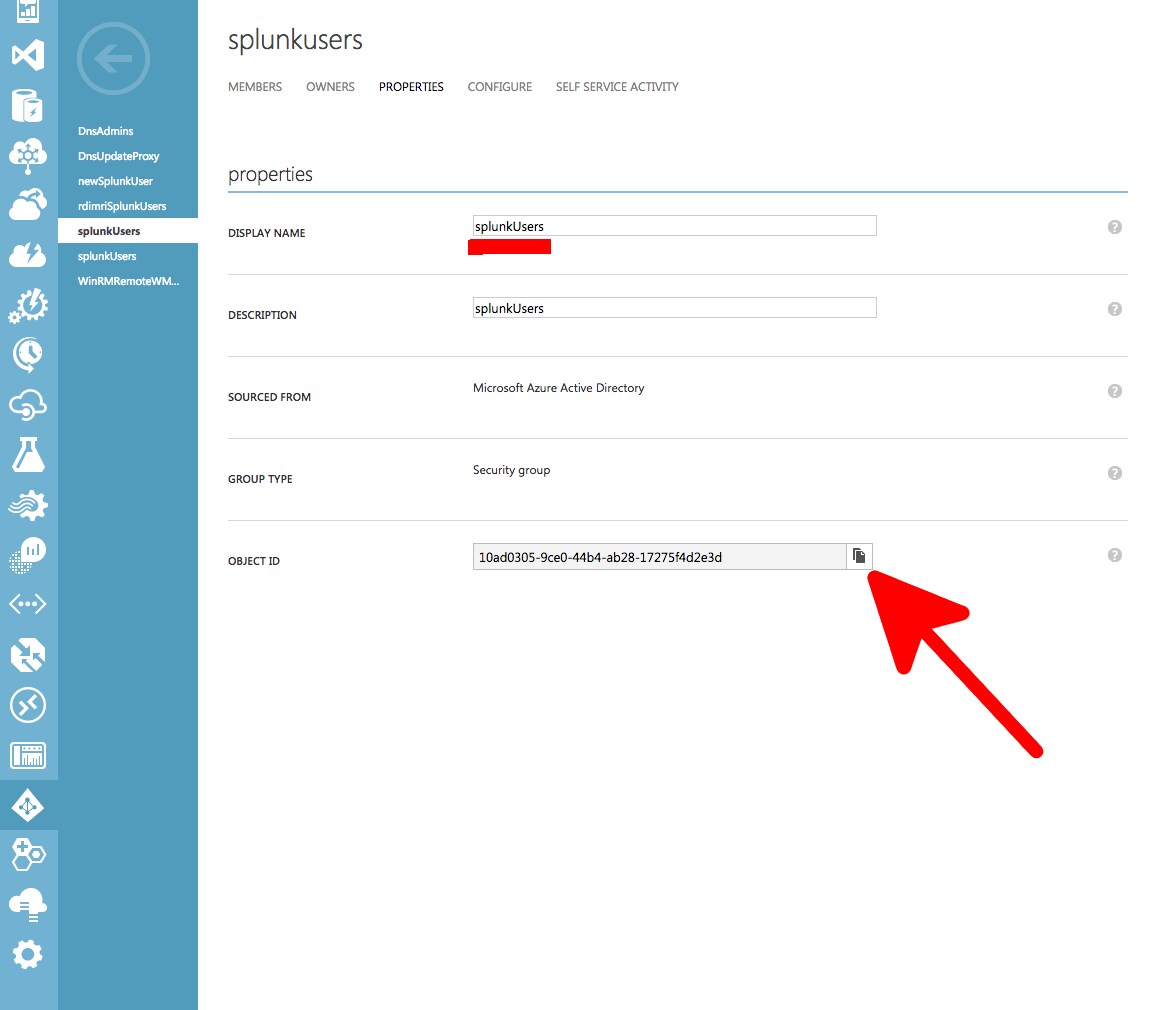Show help for Group Type

1115,473
